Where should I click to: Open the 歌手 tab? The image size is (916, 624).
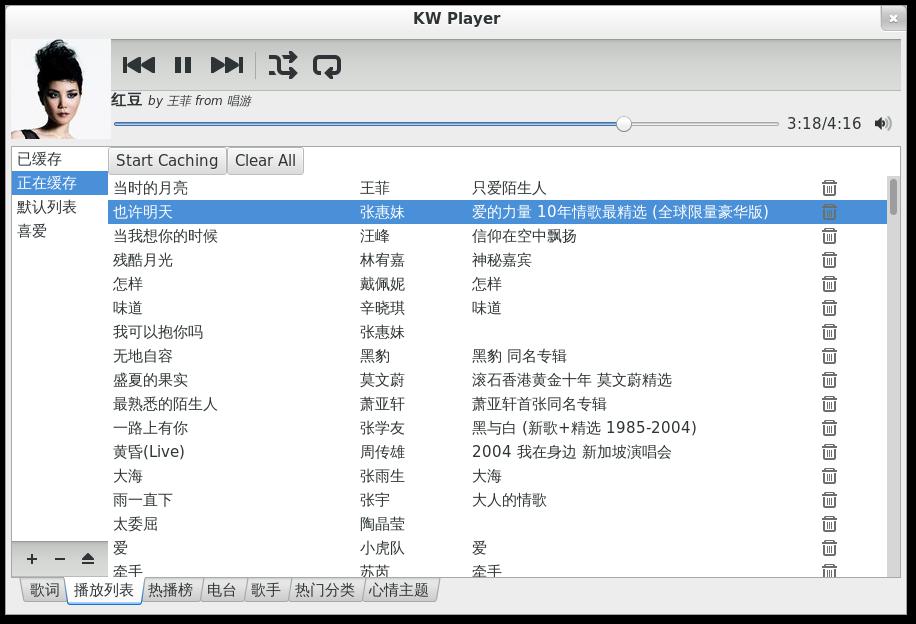[x=265, y=590]
